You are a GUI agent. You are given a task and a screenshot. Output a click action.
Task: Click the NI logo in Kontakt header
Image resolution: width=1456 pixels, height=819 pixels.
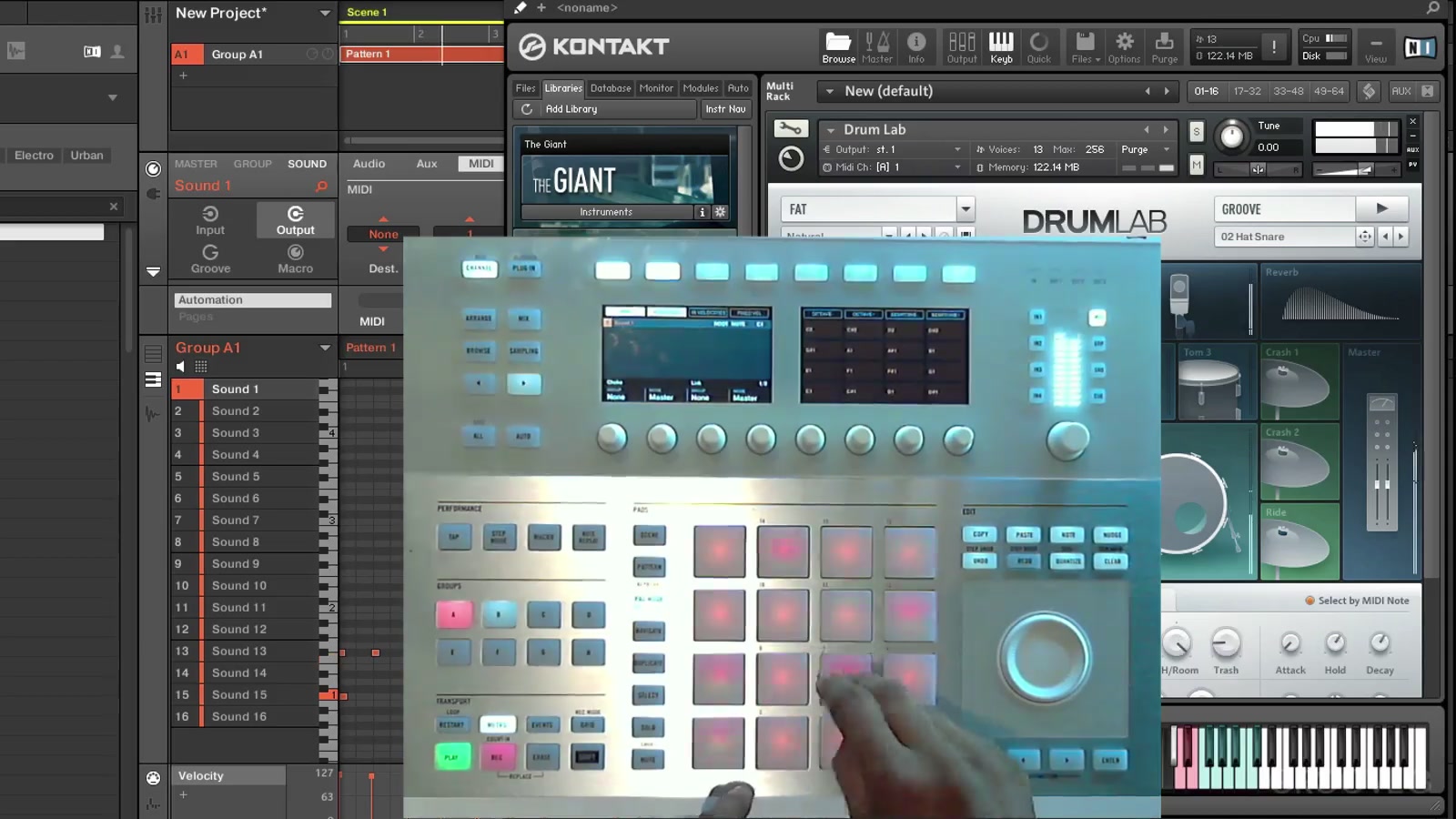coord(1419,46)
